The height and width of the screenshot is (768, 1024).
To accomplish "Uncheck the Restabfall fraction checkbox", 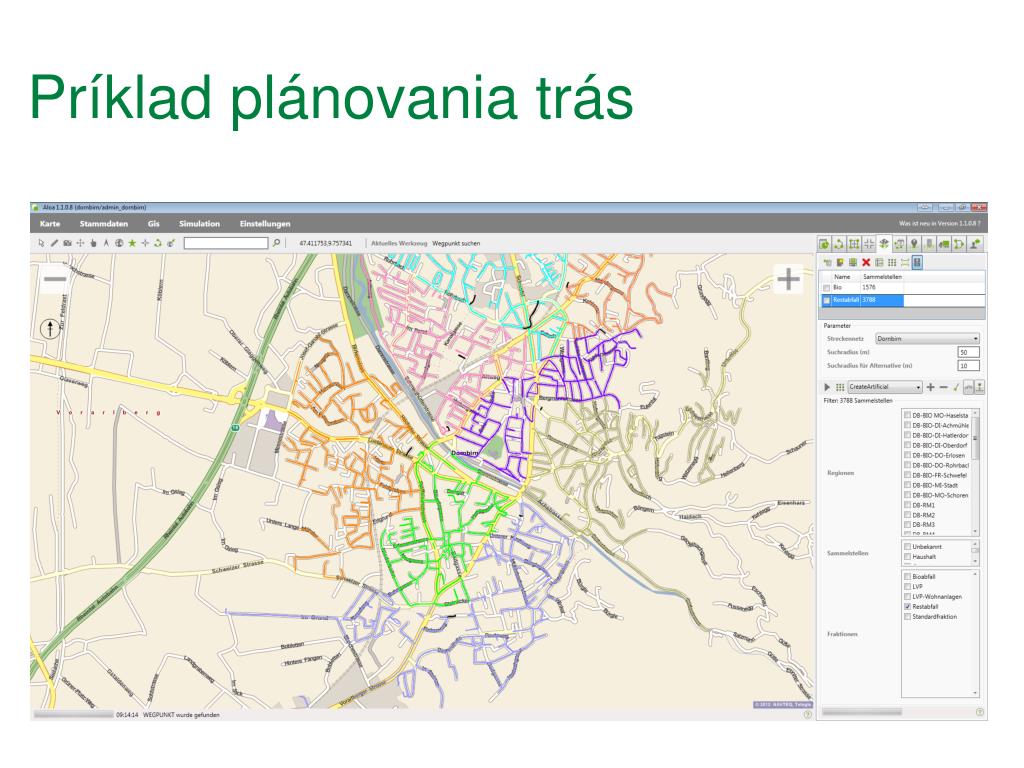I will tap(907, 607).
